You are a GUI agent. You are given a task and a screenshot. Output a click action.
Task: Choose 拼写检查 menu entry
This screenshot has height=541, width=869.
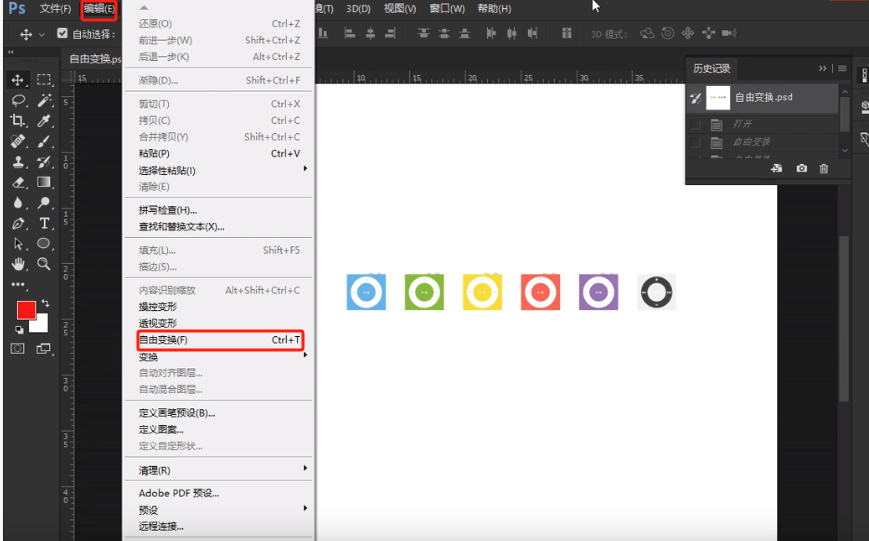(x=219, y=210)
